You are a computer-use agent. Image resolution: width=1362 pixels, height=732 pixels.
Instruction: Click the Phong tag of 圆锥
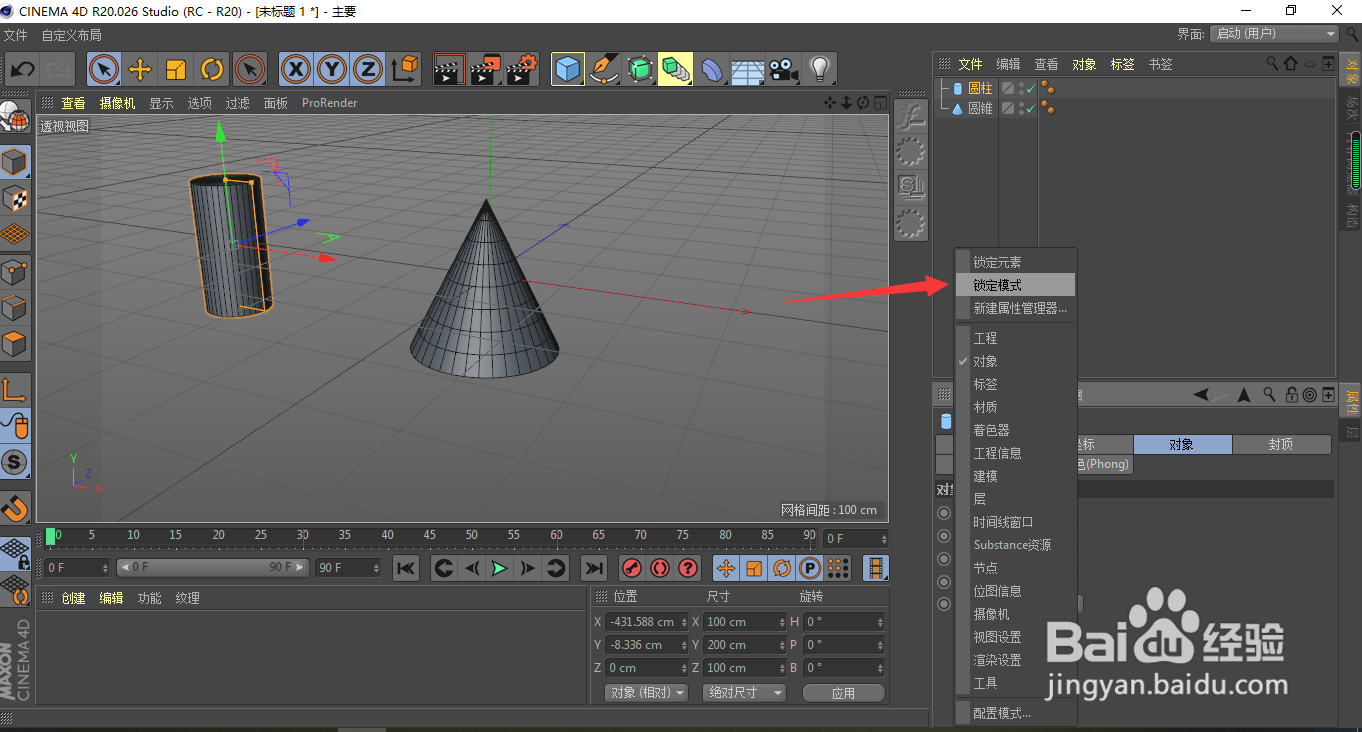[x=1047, y=108]
